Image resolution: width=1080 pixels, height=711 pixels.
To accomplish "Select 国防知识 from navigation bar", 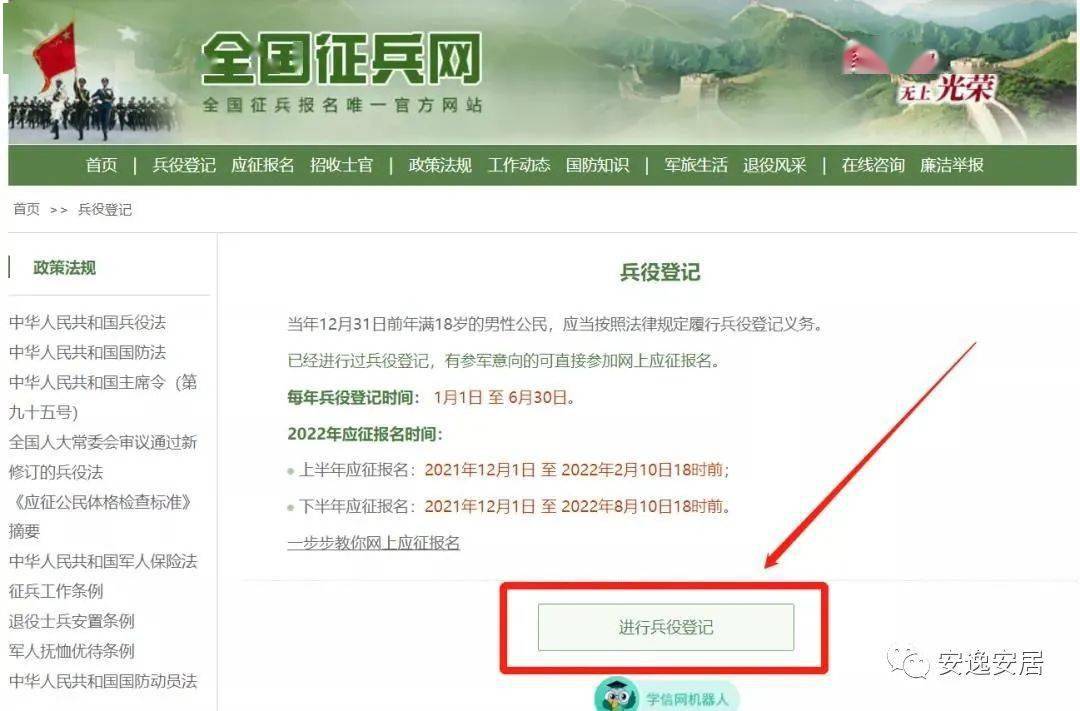I will tap(597, 165).
